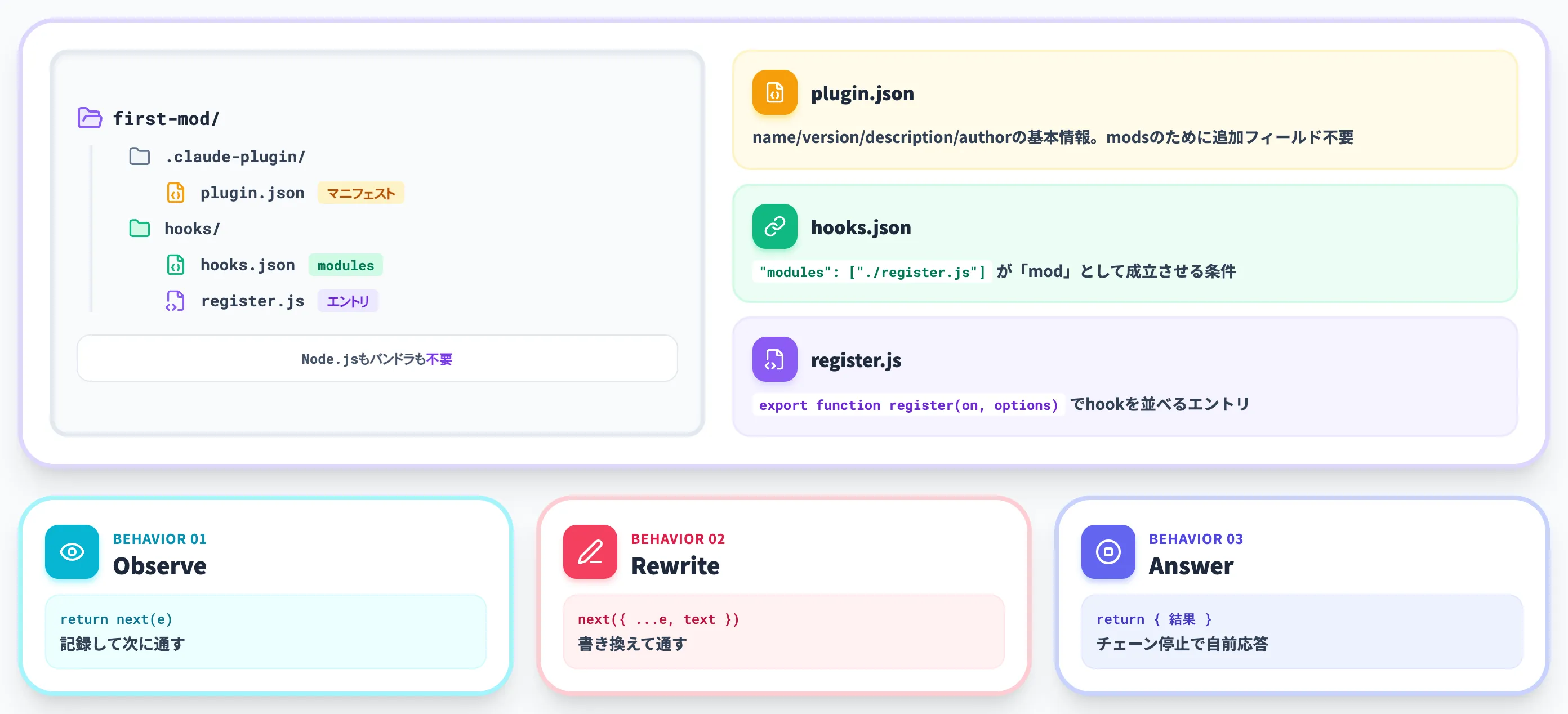Viewport: 1568px width, 714px height.
Task: Click the orange file icon beside plugin.json in tree
Action: click(x=175, y=193)
